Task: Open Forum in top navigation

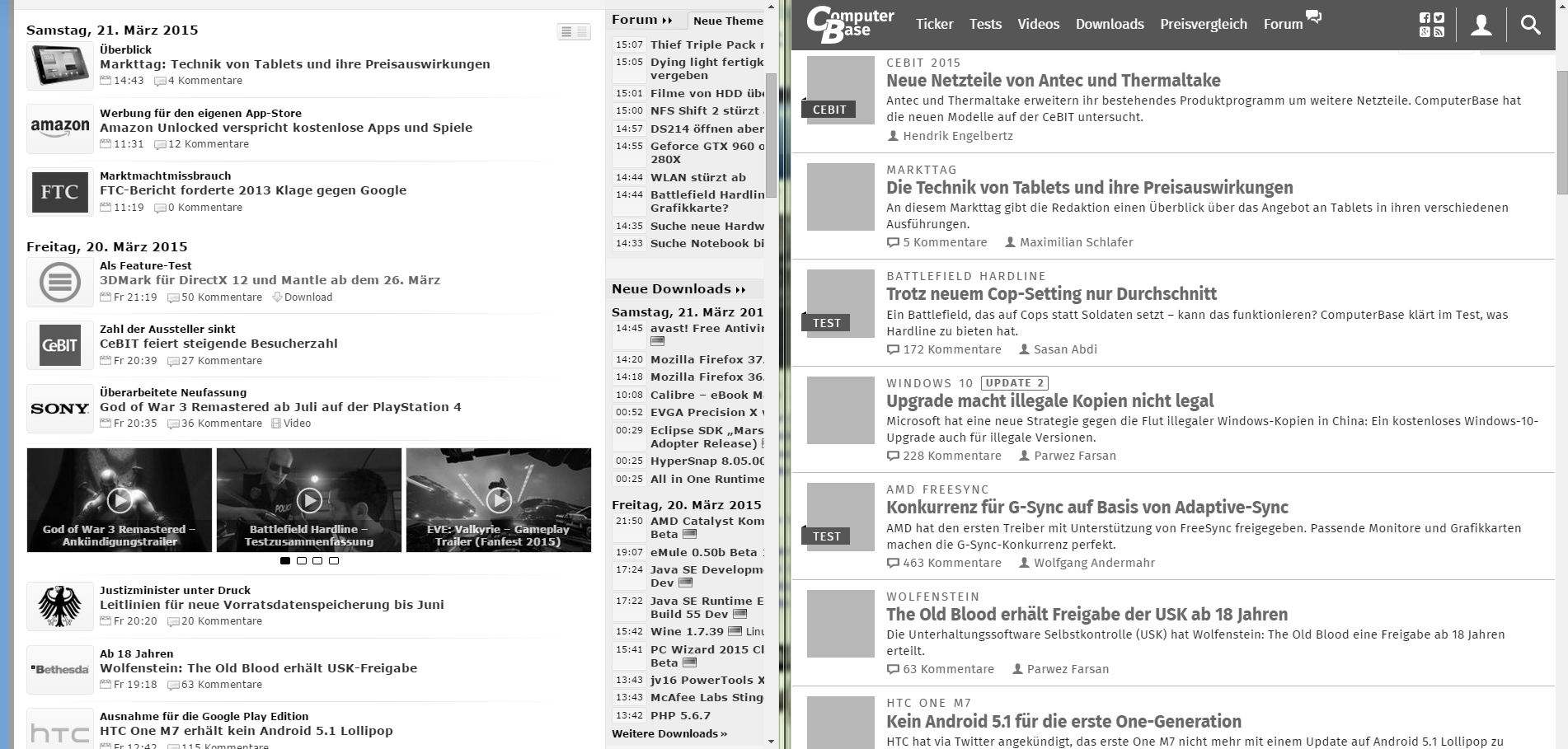Action: pyautogui.click(x=1283, y=24)
